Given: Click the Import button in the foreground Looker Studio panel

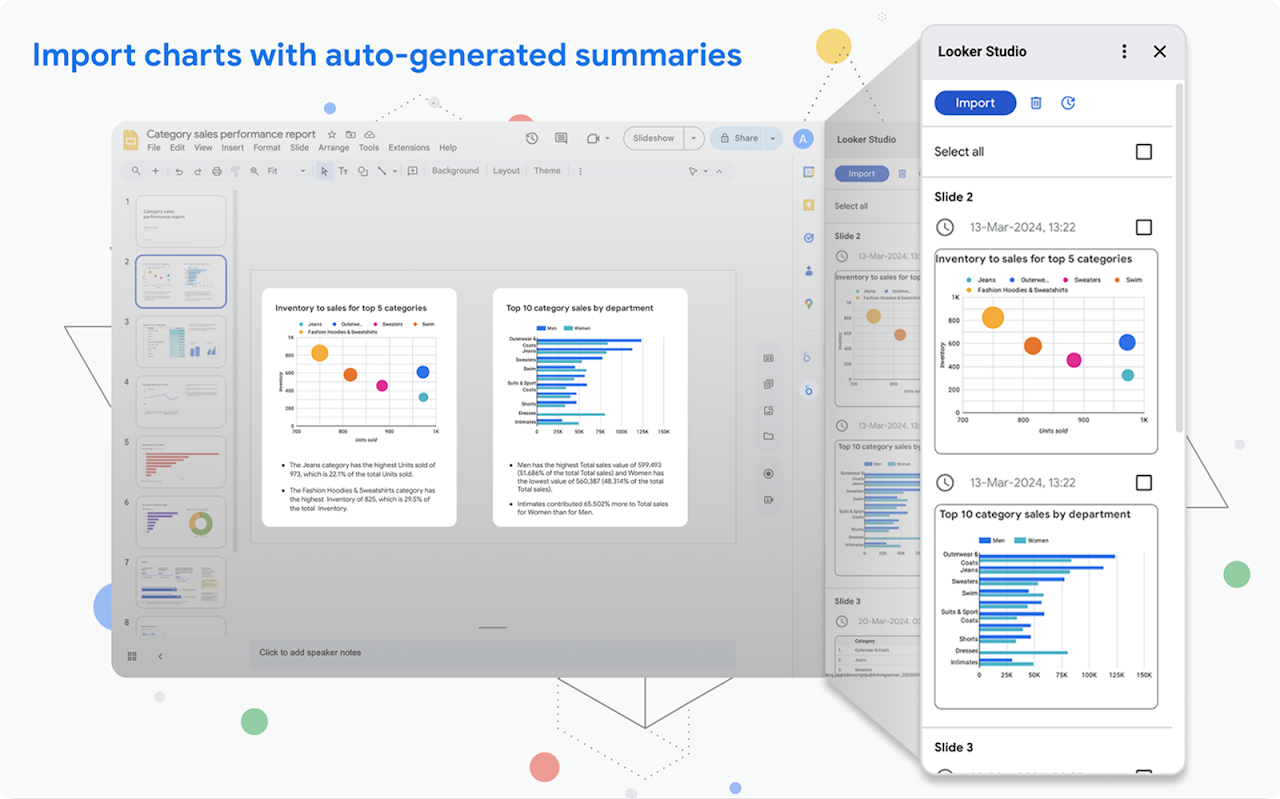Looking at the screenshot, I should (x=975, y=103).
